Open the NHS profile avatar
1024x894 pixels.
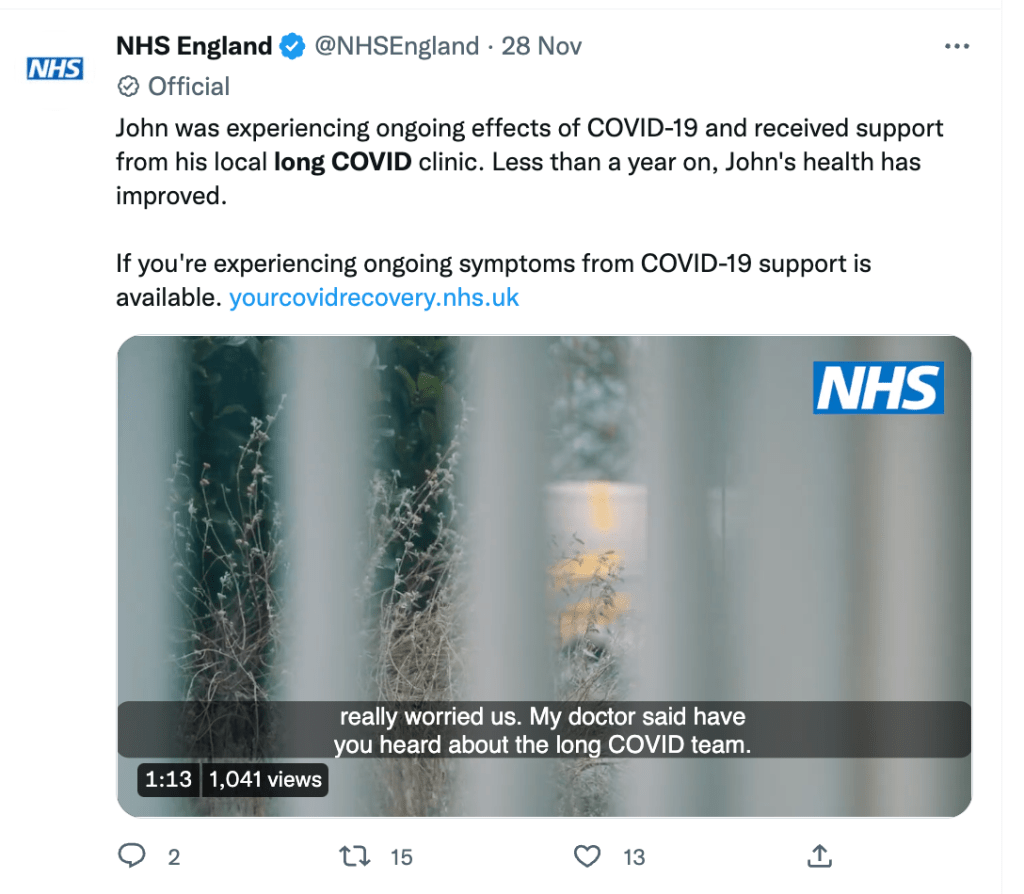click(54, 69)
